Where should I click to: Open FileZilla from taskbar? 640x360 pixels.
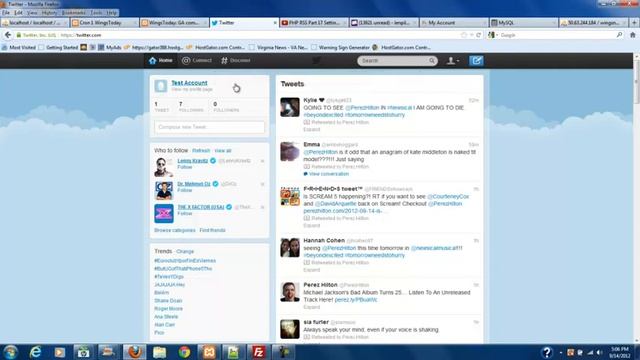[x=258, y=352]
